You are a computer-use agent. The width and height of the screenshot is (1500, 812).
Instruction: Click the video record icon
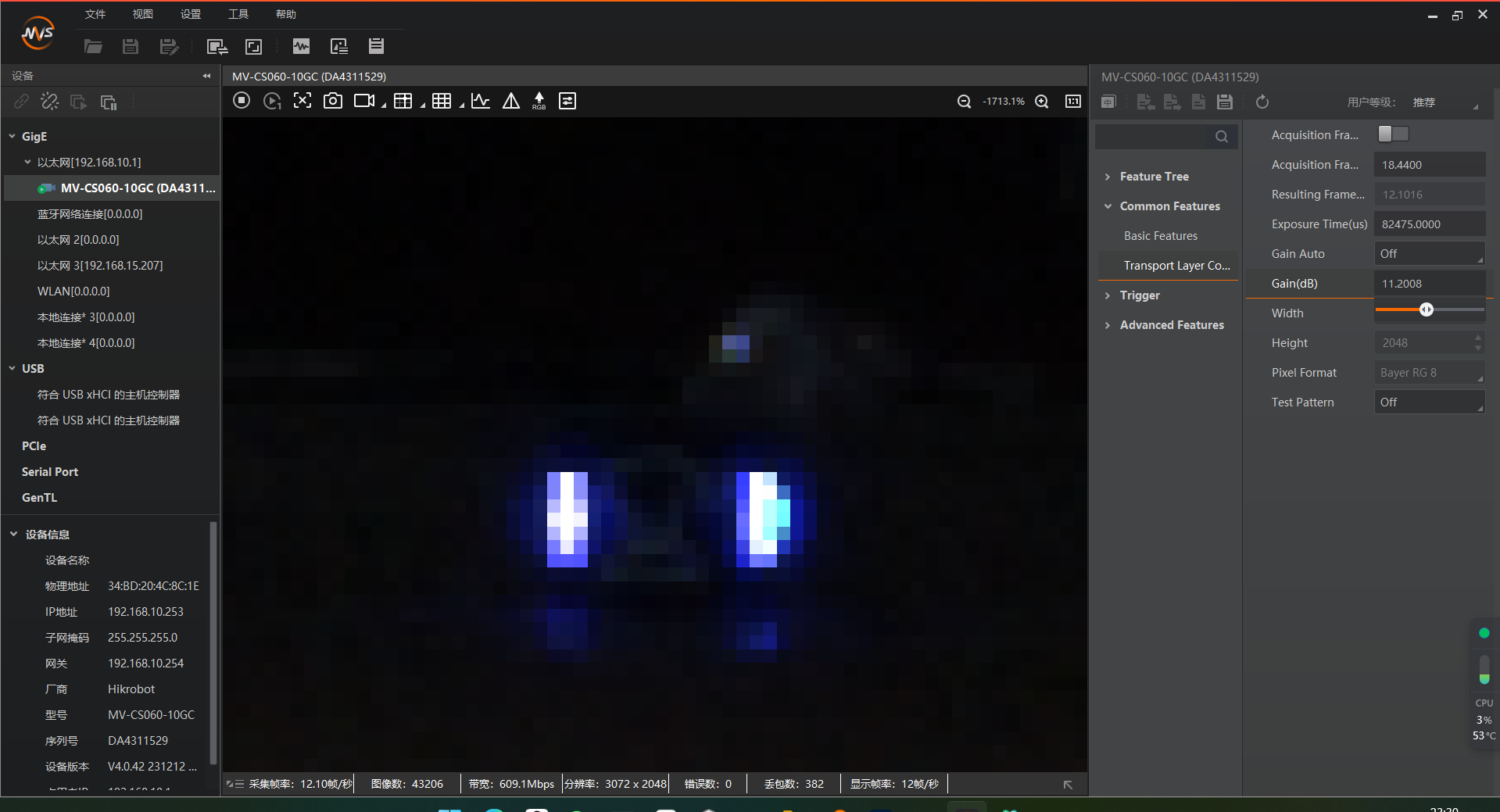[x=364, y=101]
